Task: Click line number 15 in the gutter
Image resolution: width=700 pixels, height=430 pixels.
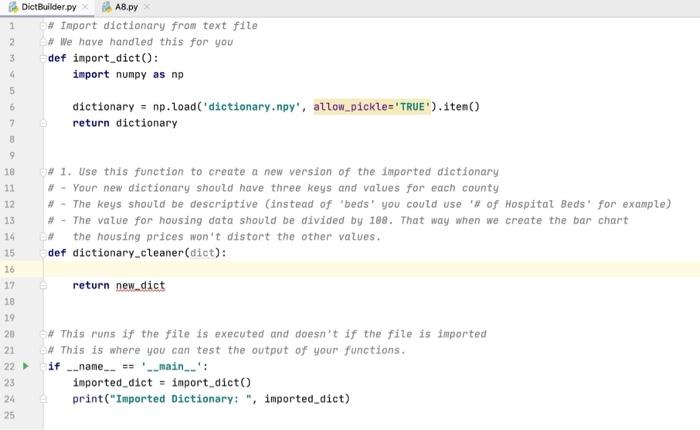Action: (9, 253)
